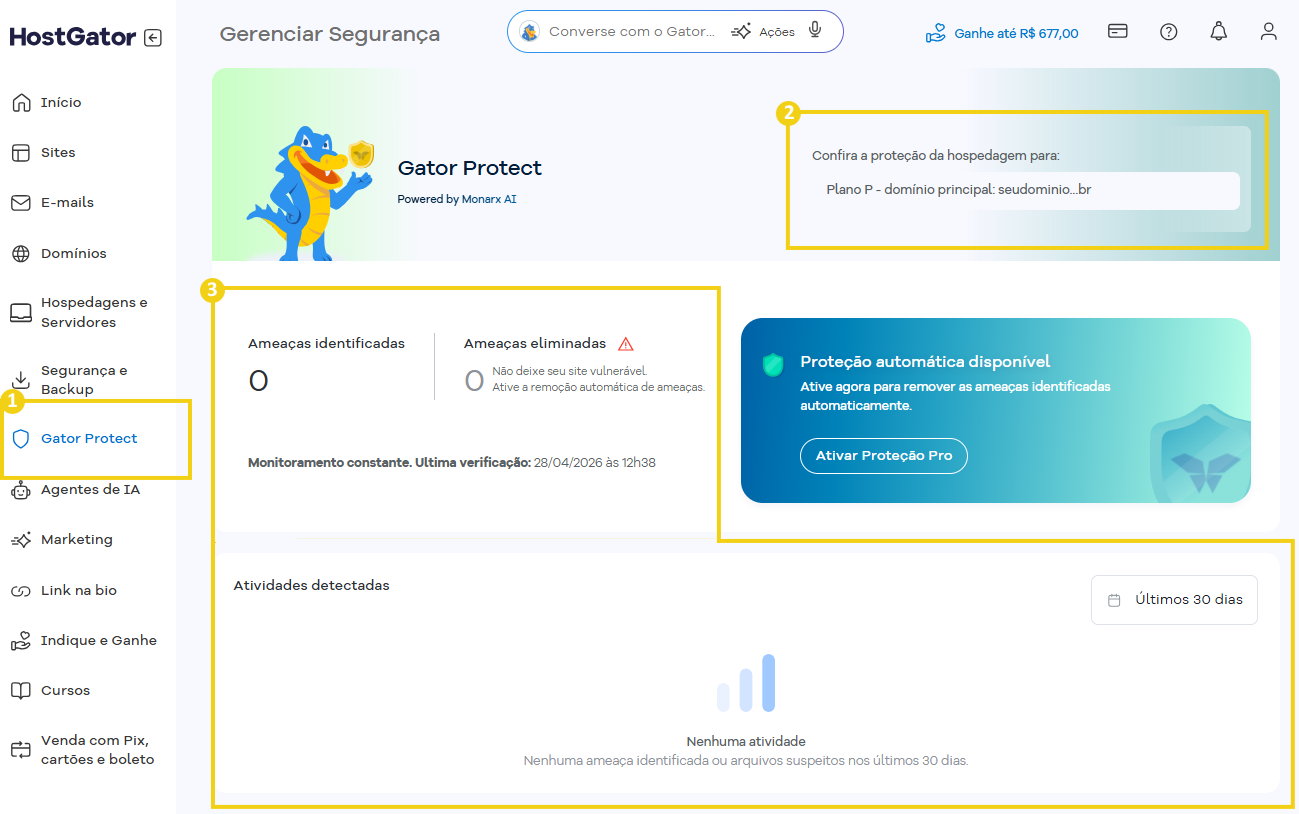Image resolution: width=1299 pixels, height=814 pixels.
Task: Click the Ameaças identificadas label
Action: pyautogui.click(x=326, y=343)
